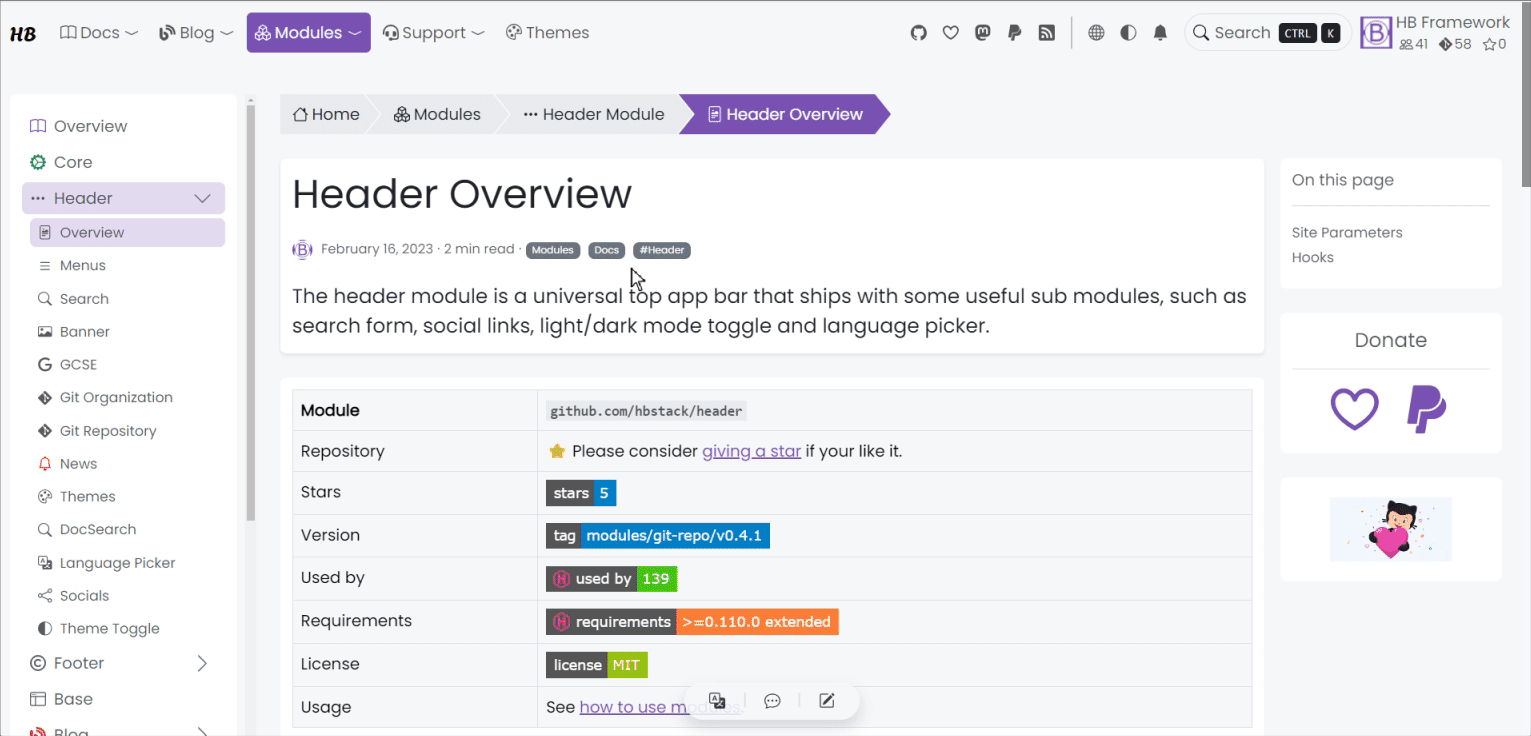This screenshot has width=1531, height=736.
Task: Click the edit page pencil icon
Action: click(x=826, y=701)
